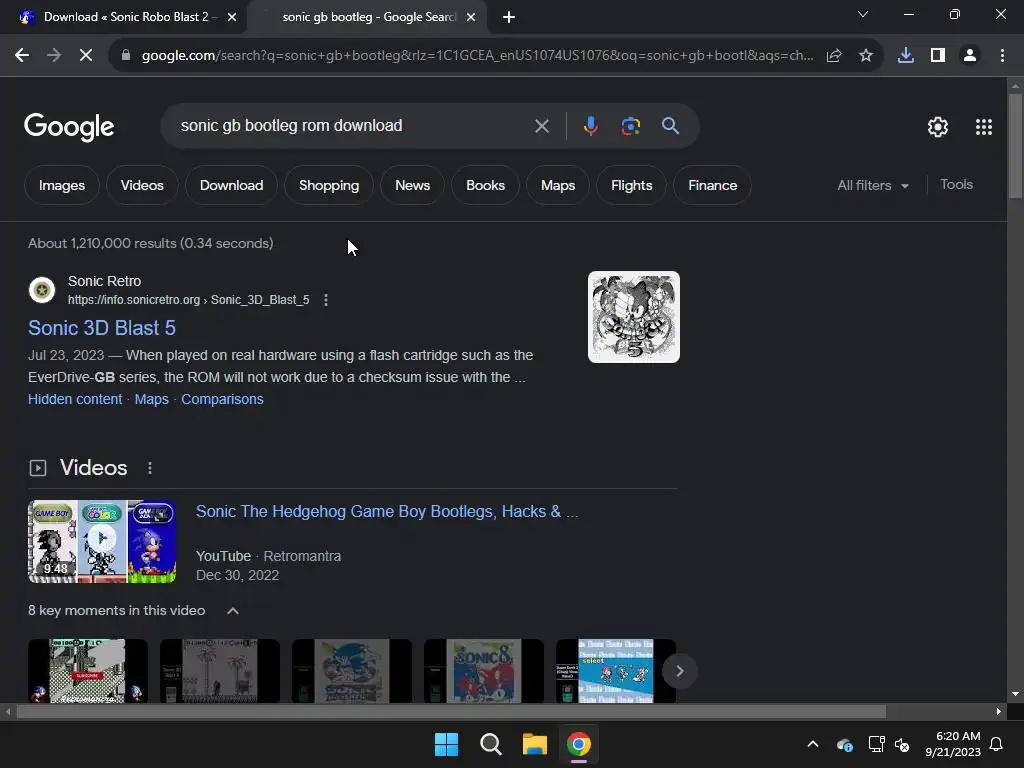Select the Shopping filter chip
This screenshot has height=768, width=1024.
click(328, 185)
